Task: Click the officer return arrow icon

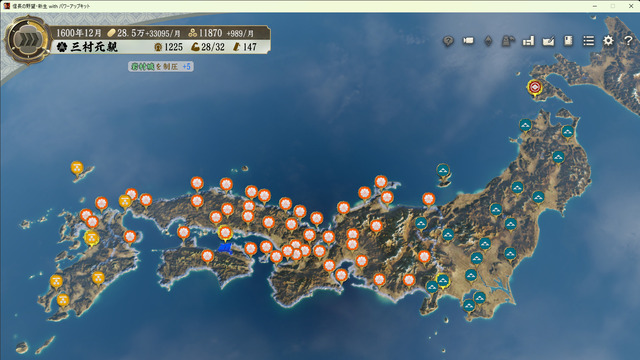Action: [x=508, y=40]
